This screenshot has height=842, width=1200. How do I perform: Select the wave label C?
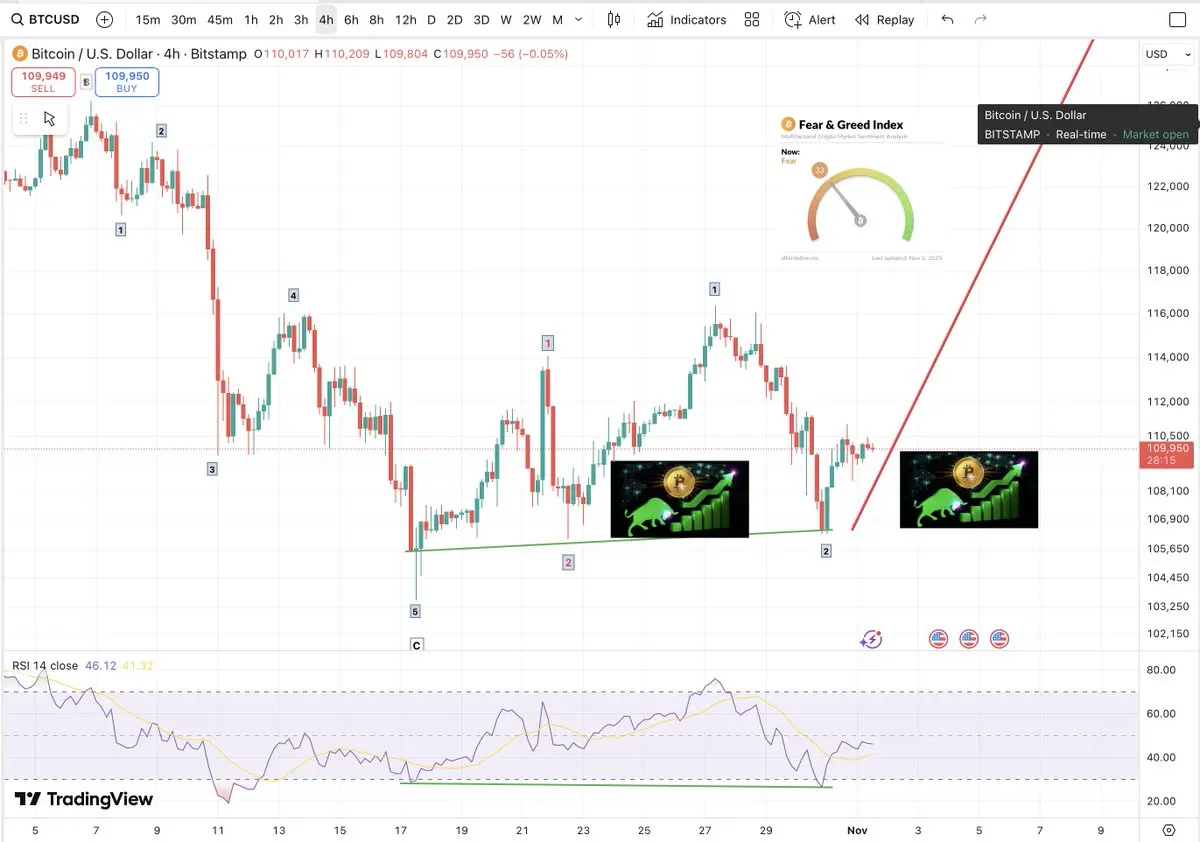click(416, 646)
